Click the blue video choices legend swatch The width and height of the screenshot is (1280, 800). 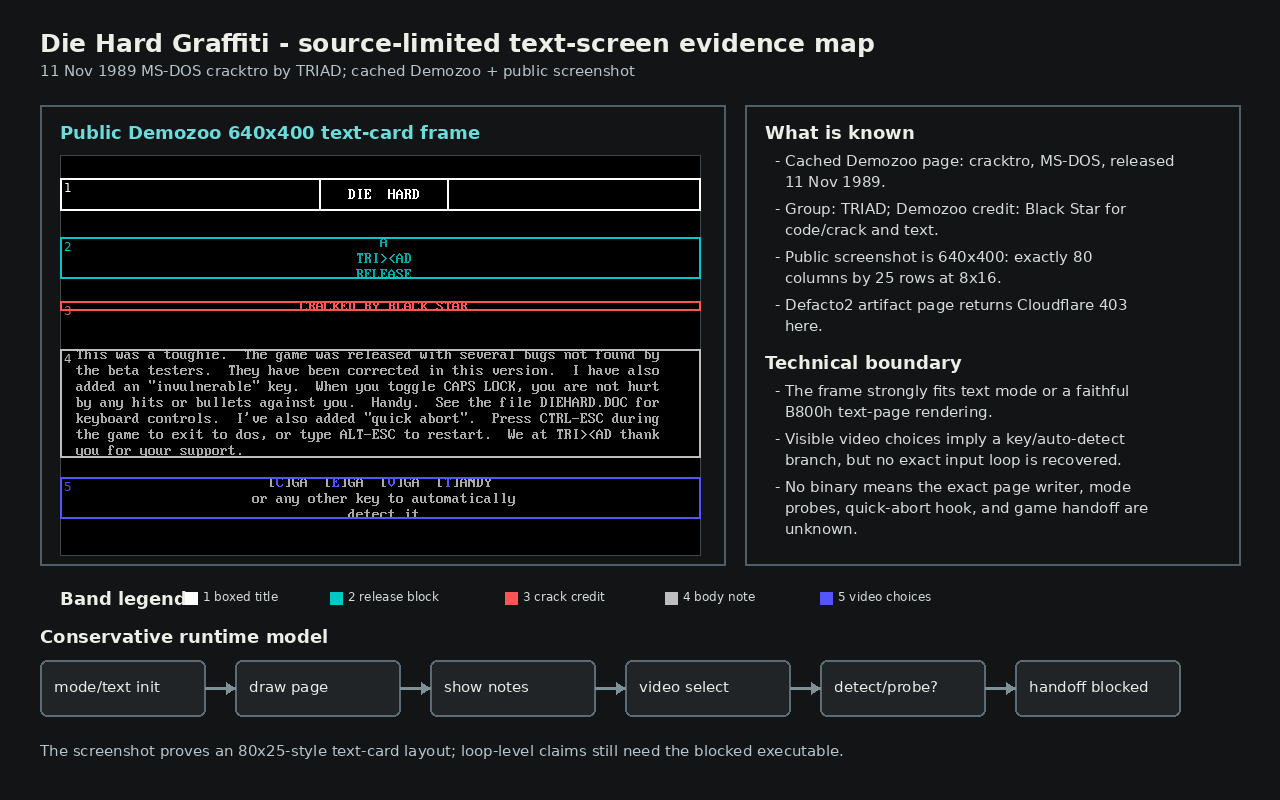coord(826,598)
